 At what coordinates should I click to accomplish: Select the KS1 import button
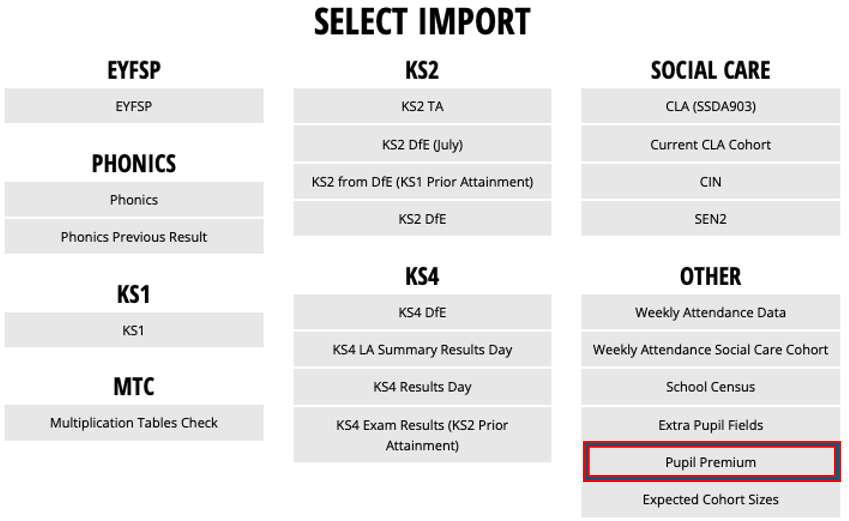coord(134,330)
